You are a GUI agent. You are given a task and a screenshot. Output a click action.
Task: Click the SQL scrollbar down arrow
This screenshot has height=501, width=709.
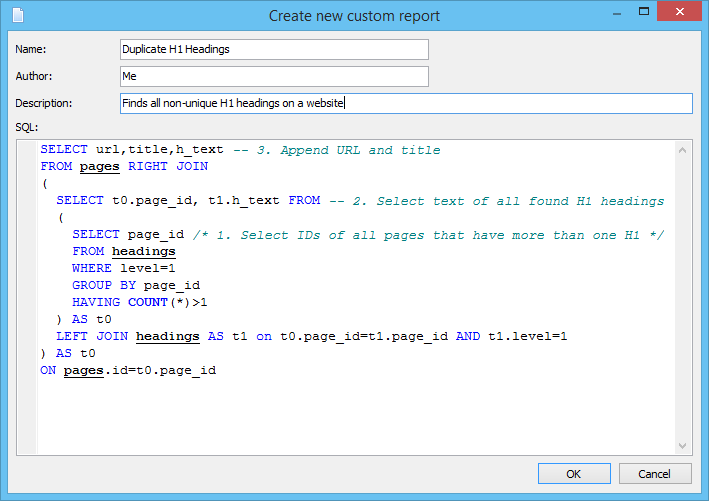coord(683,446)
